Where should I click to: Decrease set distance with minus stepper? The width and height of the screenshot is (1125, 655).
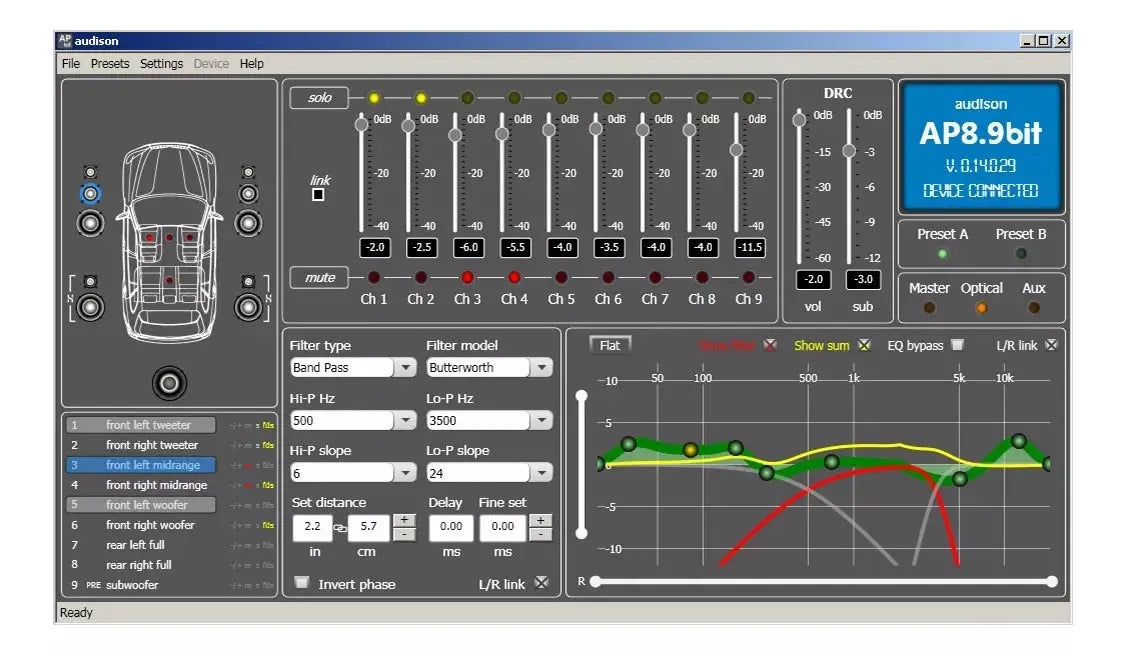[405, 534]
